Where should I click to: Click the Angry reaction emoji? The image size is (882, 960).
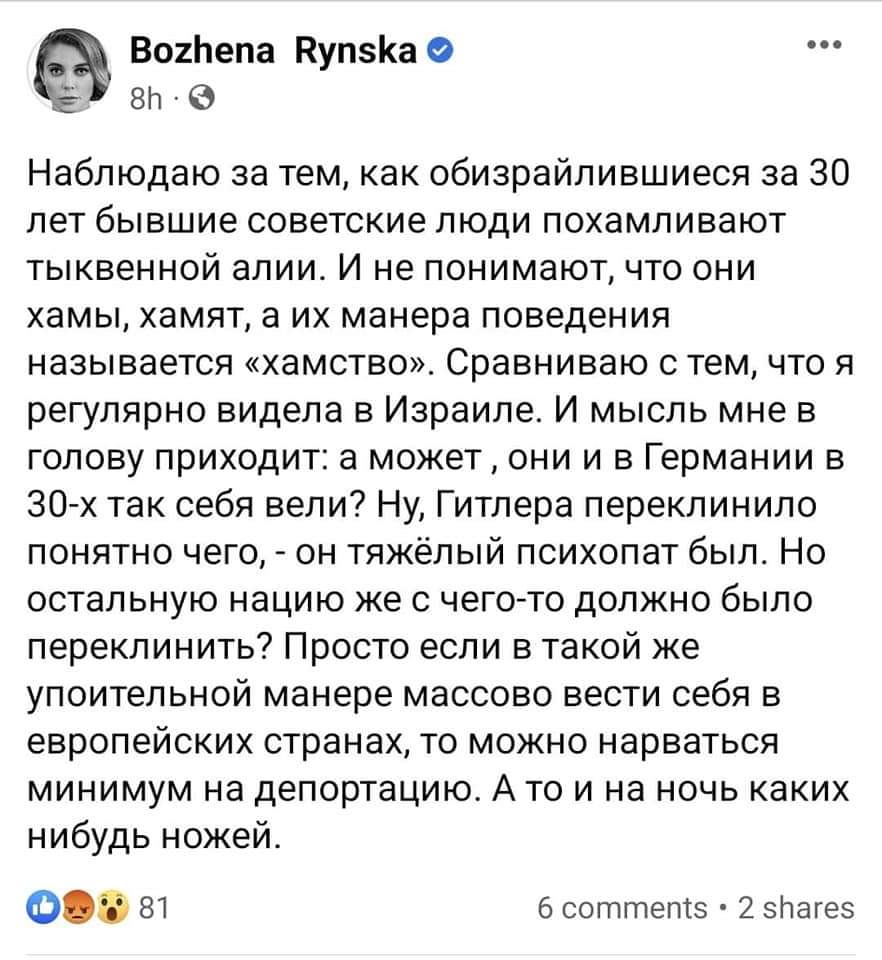coord(78,908)
